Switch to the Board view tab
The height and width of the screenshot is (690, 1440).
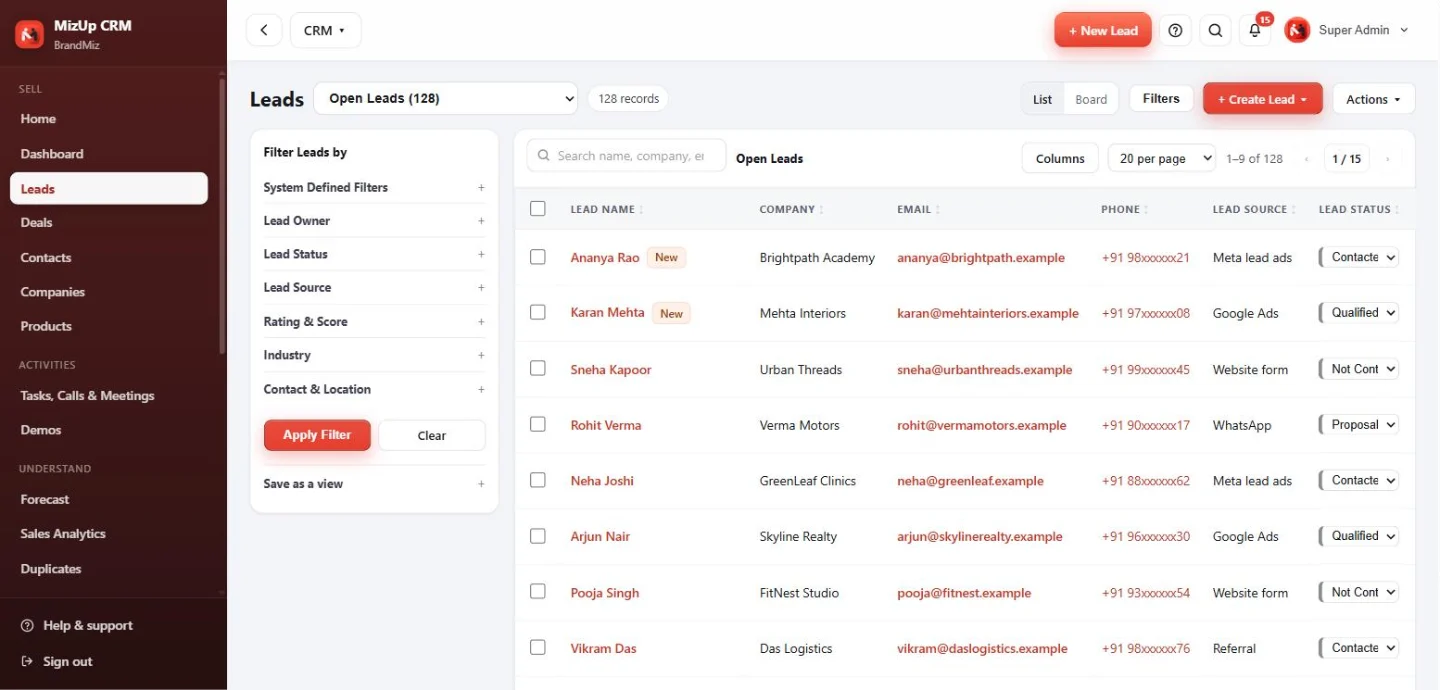(x=1091, y=99)
